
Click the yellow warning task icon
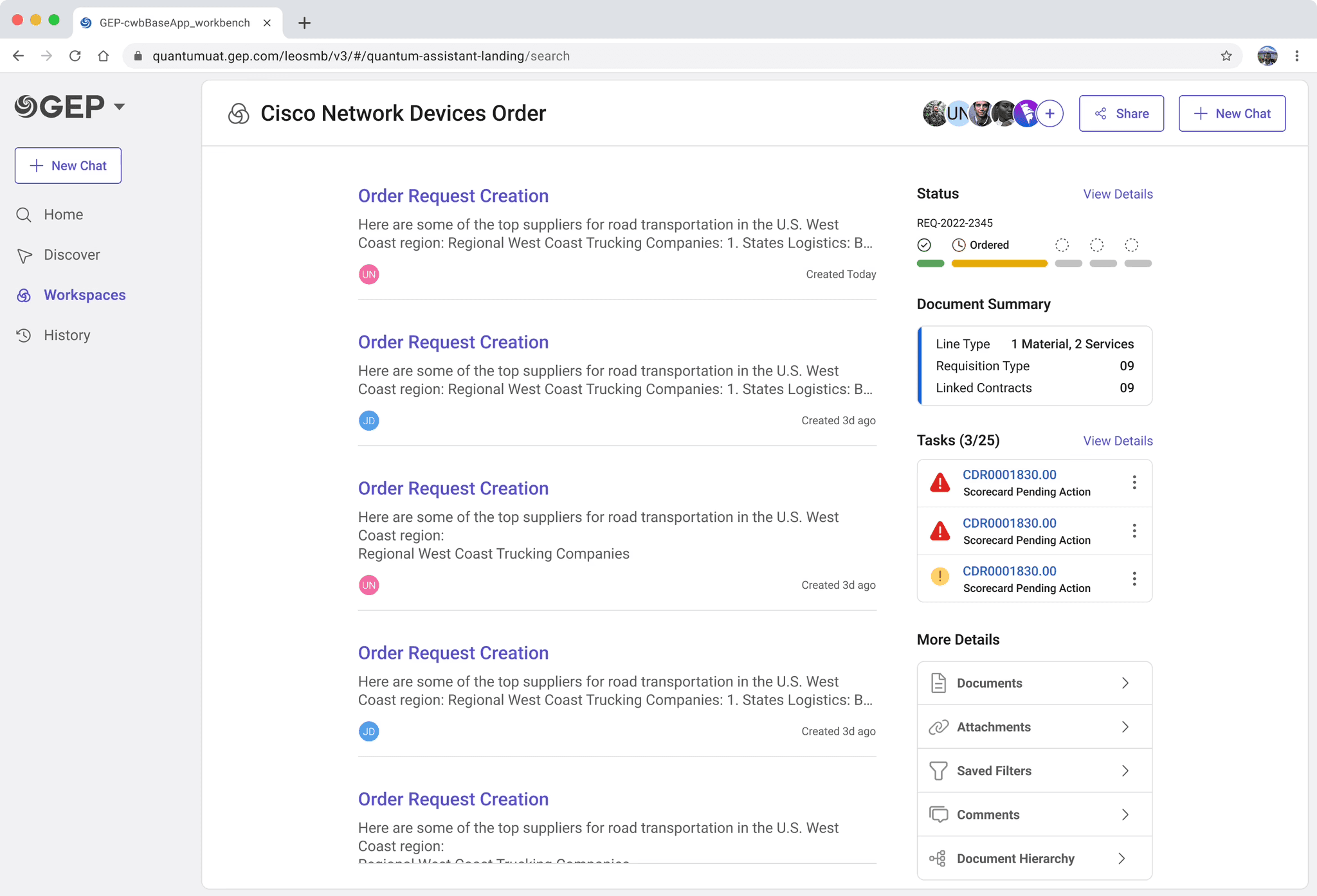pos(940,577)
